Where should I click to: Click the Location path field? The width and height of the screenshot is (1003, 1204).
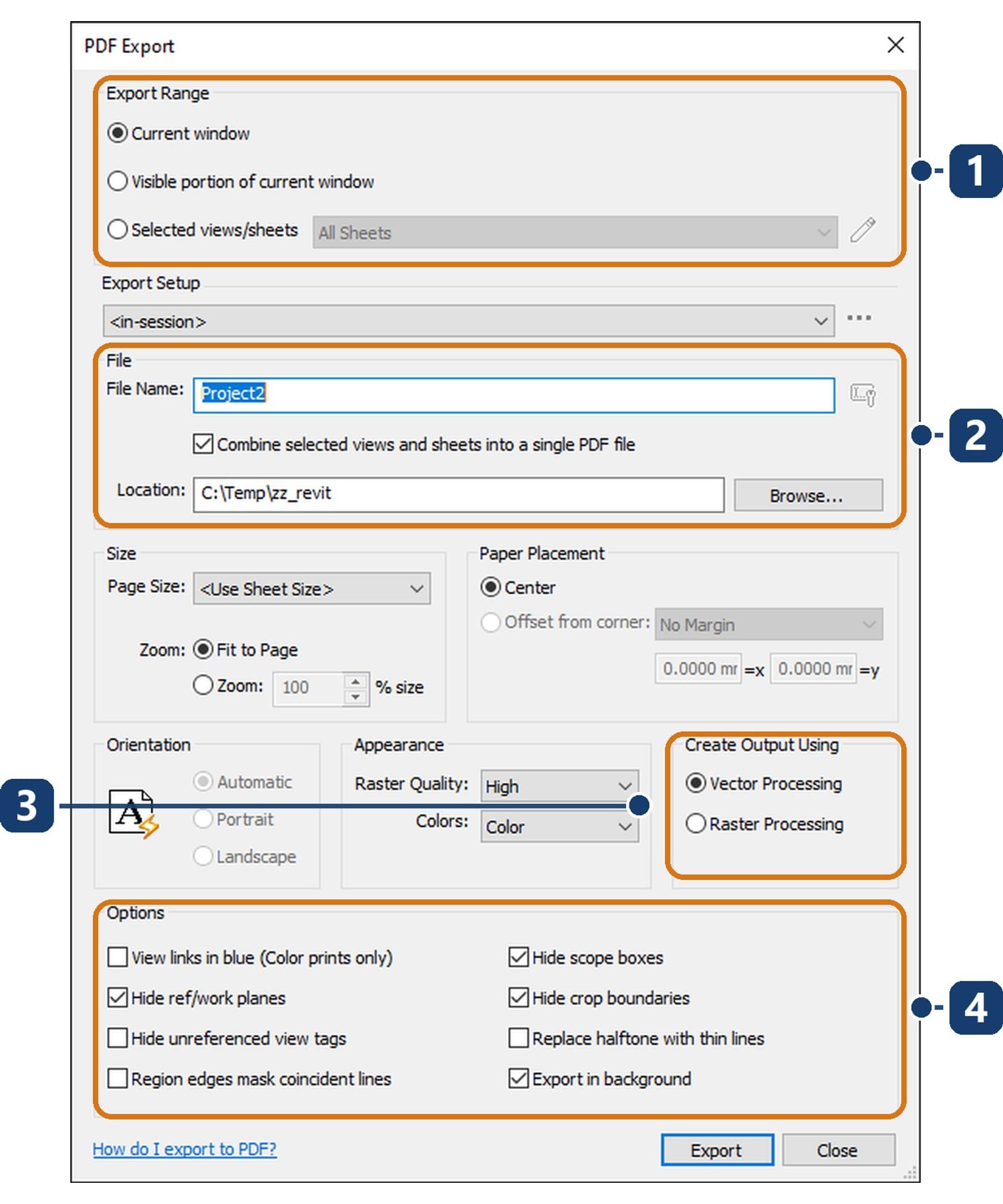(x=459, y=494)
